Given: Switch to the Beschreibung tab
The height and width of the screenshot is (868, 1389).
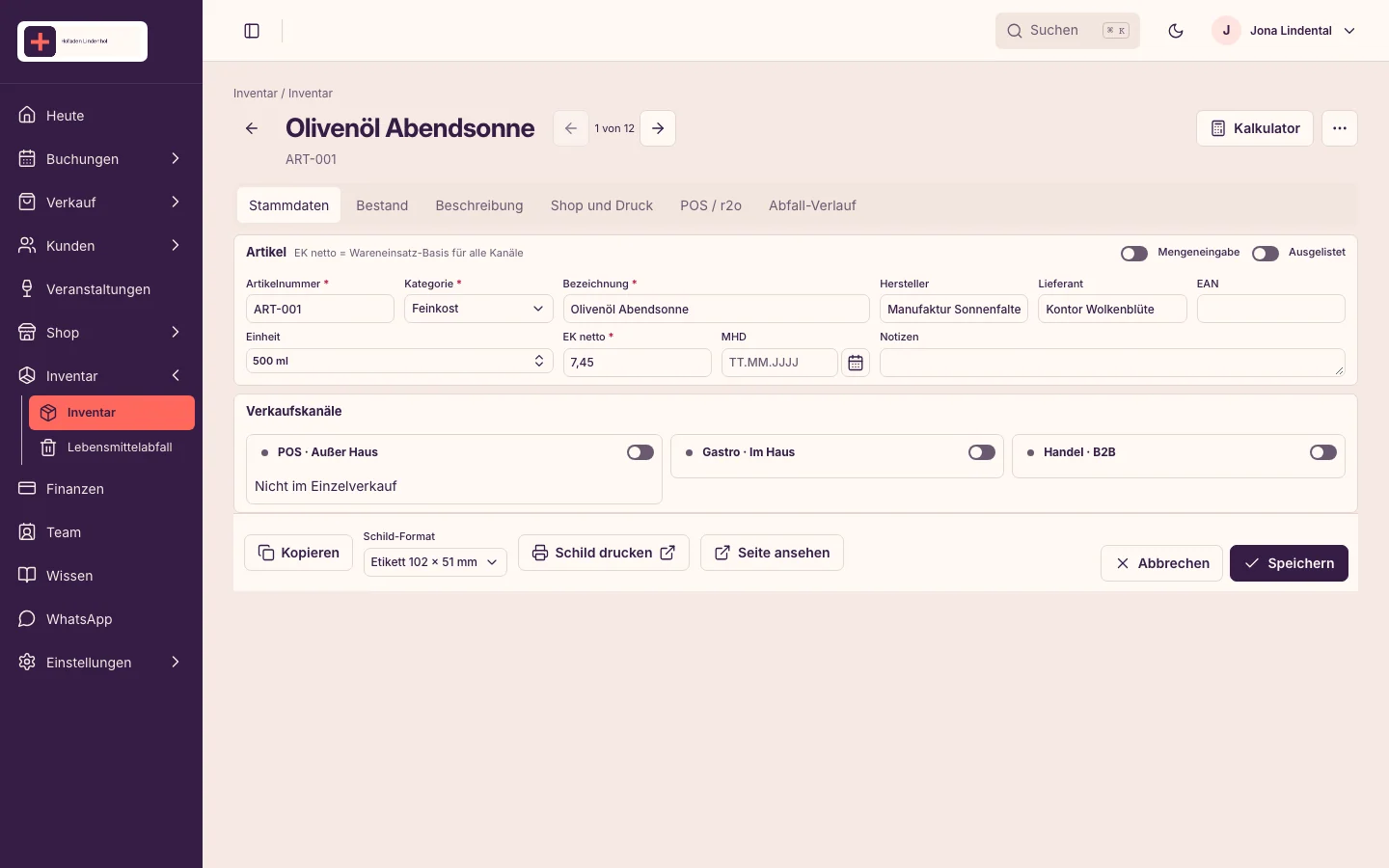Looking at the screenshot, I should tap(479, 205).
